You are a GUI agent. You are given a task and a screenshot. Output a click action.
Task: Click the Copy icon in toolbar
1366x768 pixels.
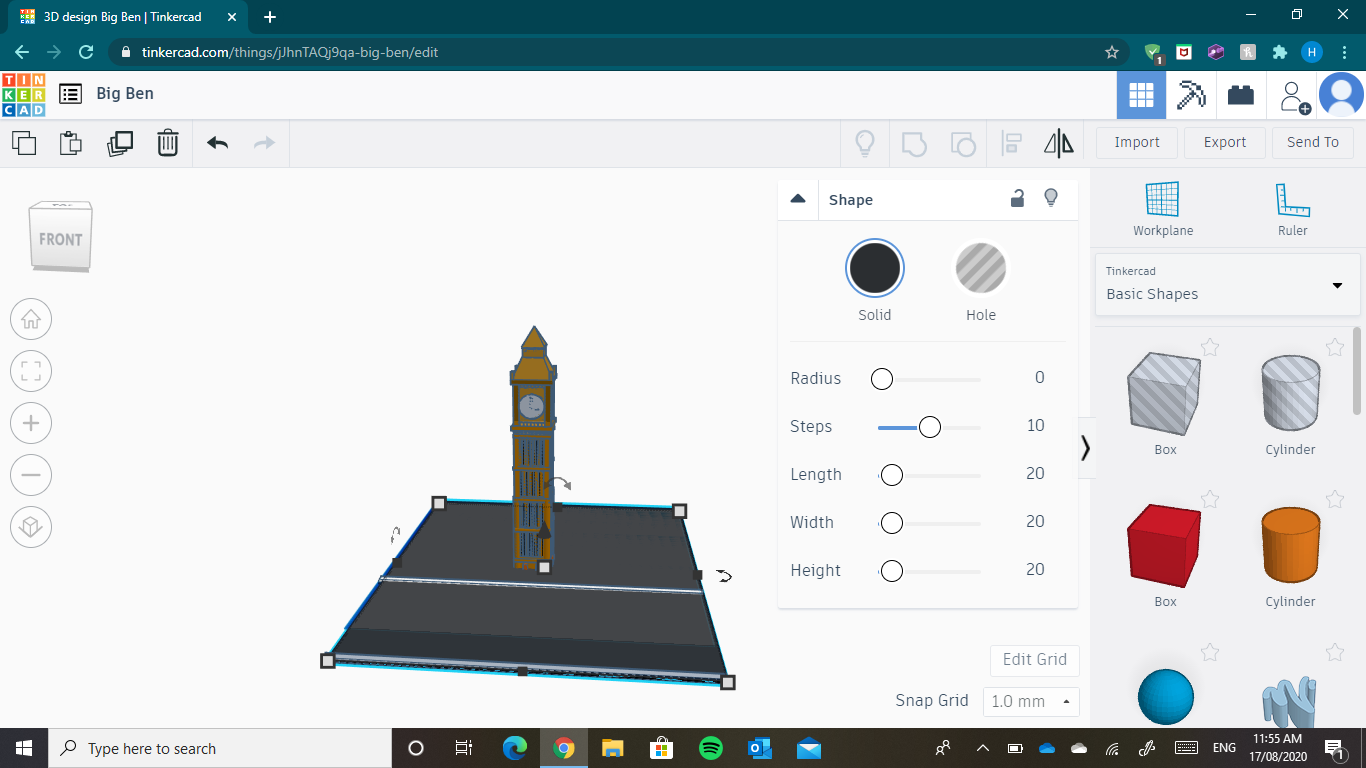24,143
